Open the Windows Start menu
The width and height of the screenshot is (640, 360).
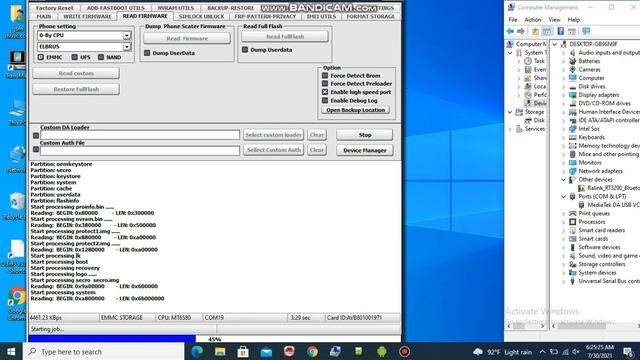point(11,351)
